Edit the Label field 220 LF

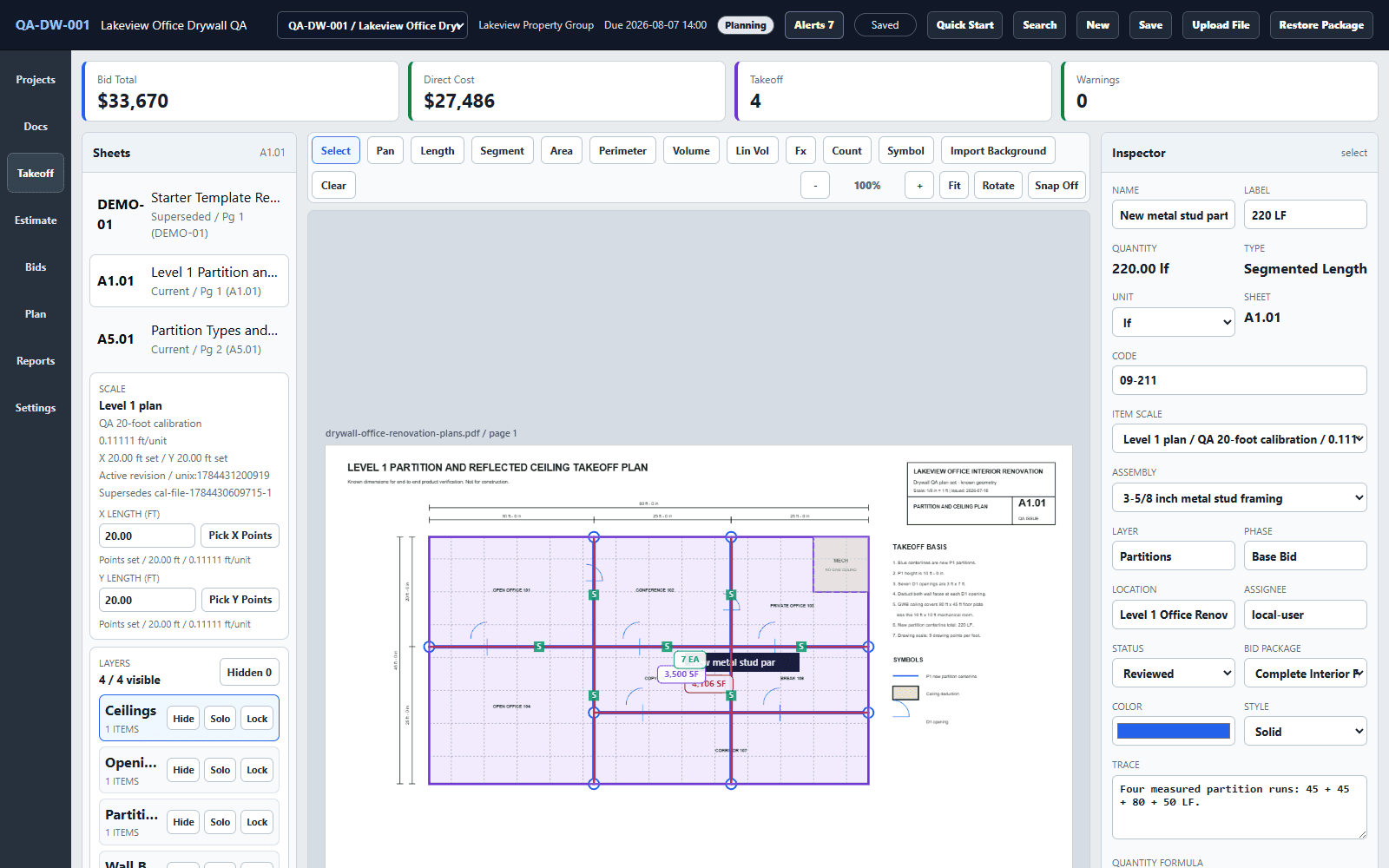(1306, 215)
